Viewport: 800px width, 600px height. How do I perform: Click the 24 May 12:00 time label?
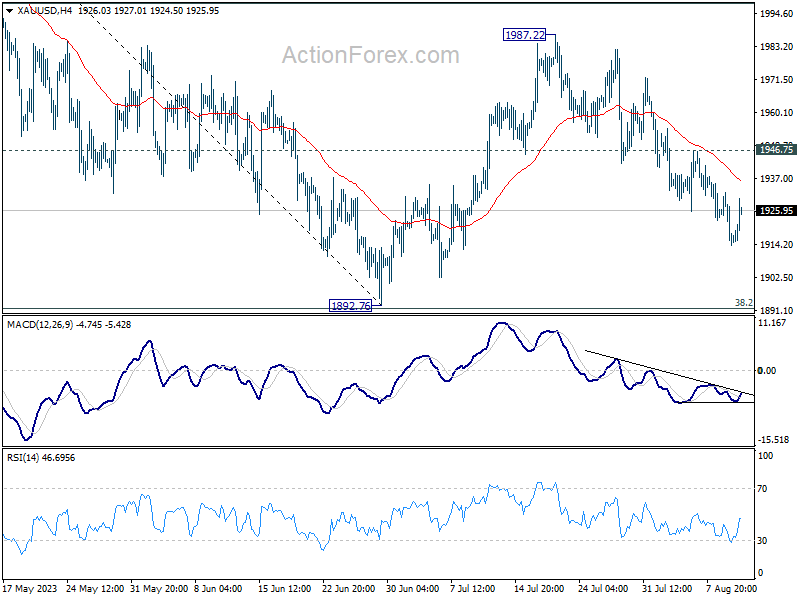coord(95,588)
